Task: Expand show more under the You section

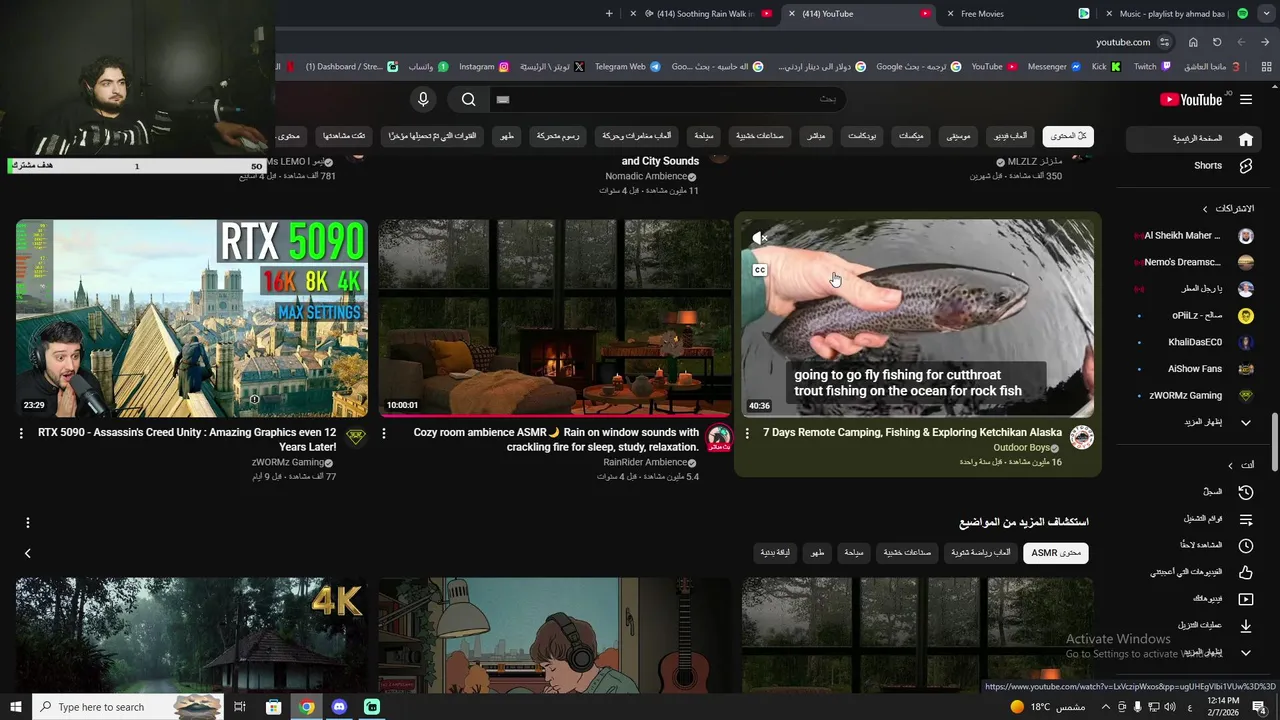Action: tap(1245, 653)
